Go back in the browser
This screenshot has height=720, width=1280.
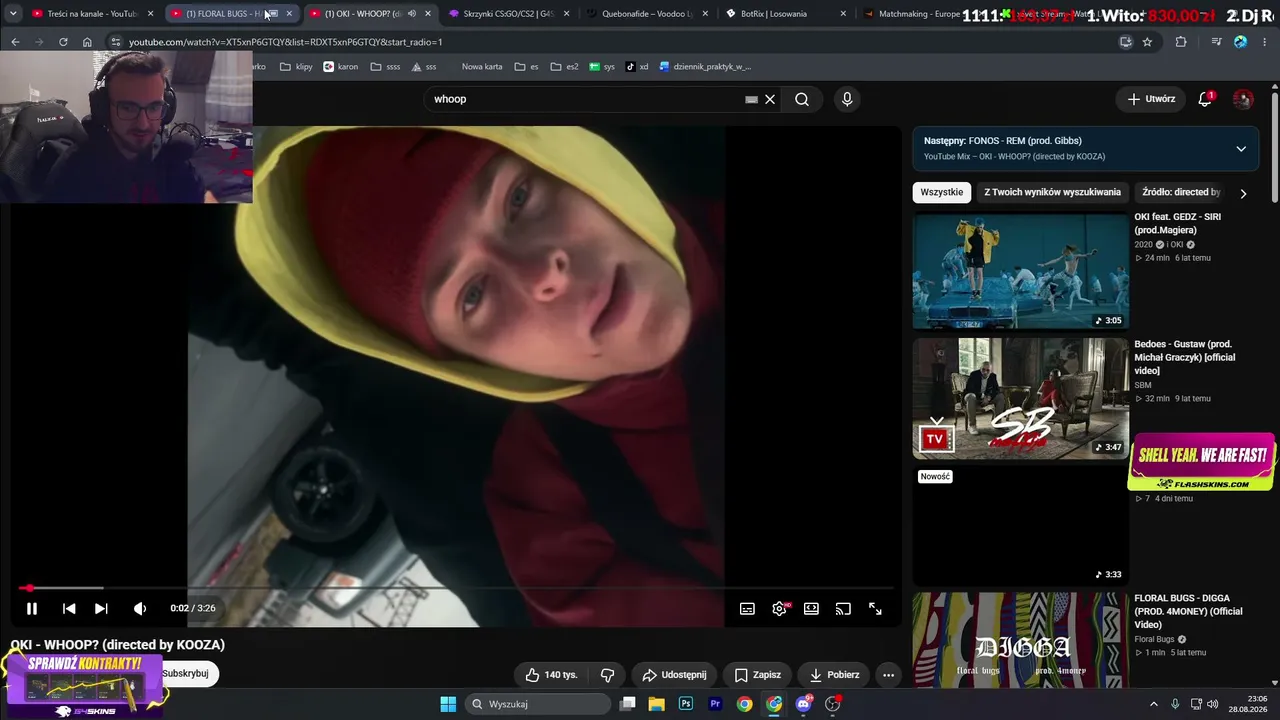coord(15,42)
